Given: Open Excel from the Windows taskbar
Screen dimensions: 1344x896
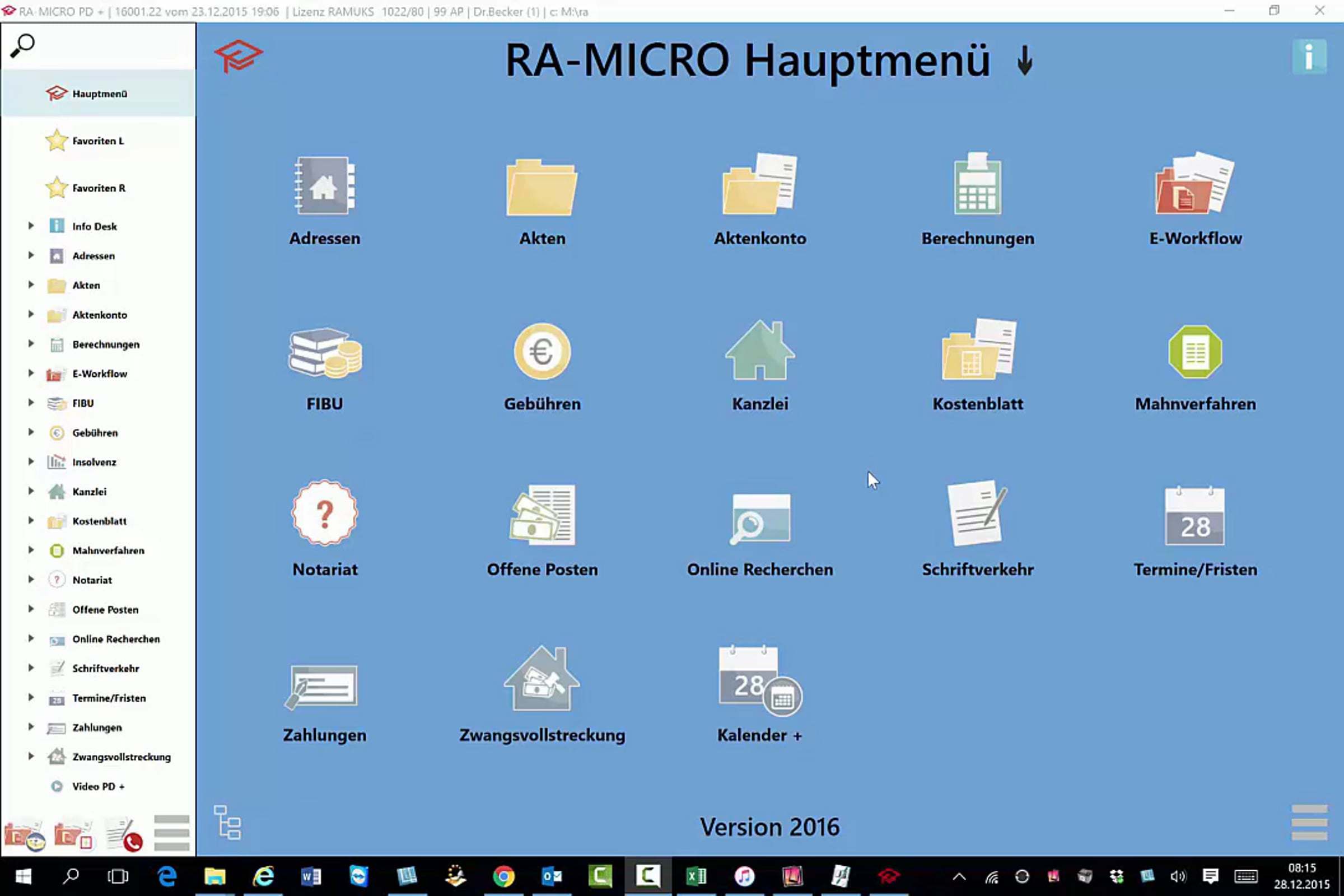Looking at the screenshot, I should pos(696,875).
